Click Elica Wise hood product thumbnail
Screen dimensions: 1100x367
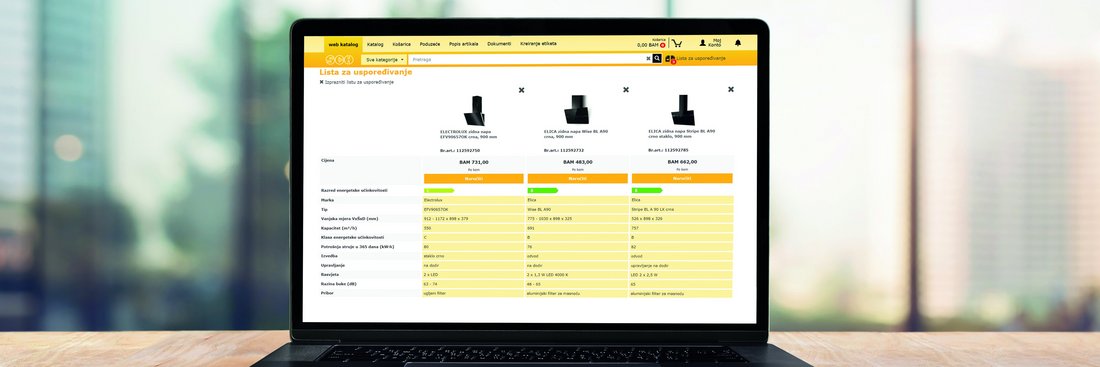click(577, 110)
